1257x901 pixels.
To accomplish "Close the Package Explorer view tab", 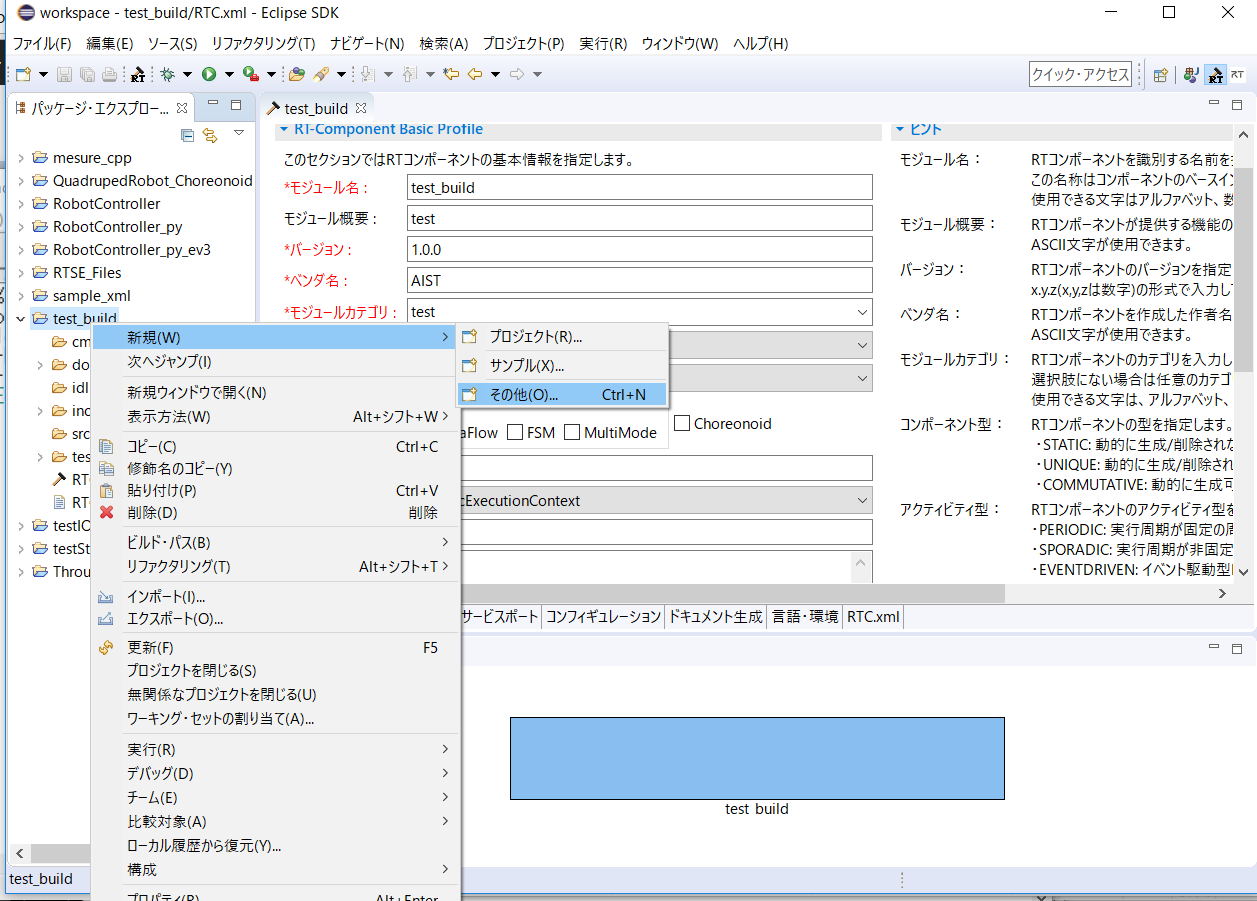I will click(x=182, y=108).
